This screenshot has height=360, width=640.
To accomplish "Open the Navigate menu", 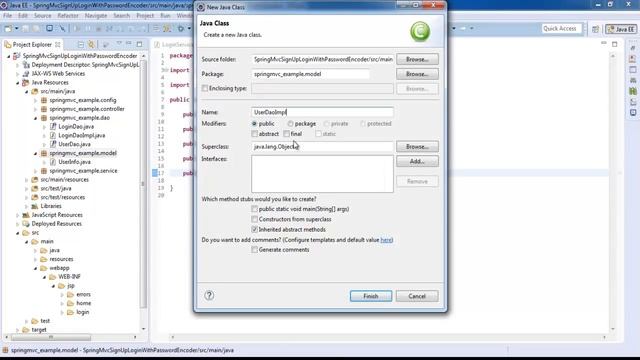I will 96,16.
